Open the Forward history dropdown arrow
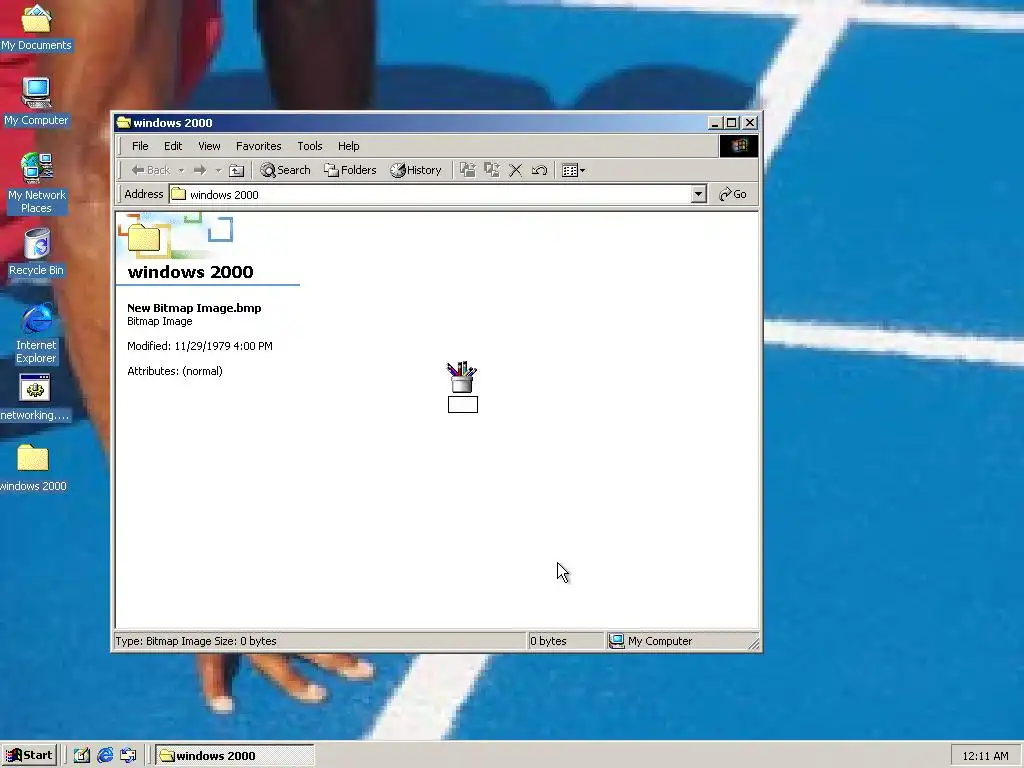 218,170
